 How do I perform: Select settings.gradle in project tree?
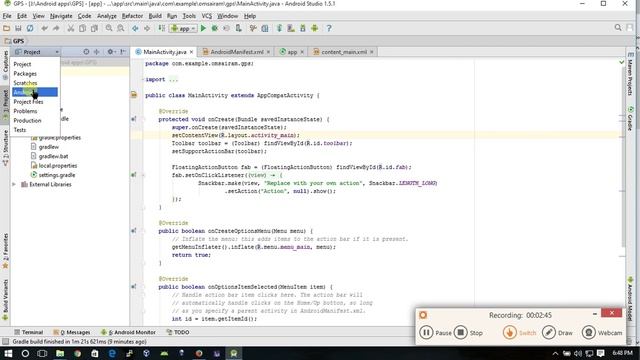[x=53, y=175]
